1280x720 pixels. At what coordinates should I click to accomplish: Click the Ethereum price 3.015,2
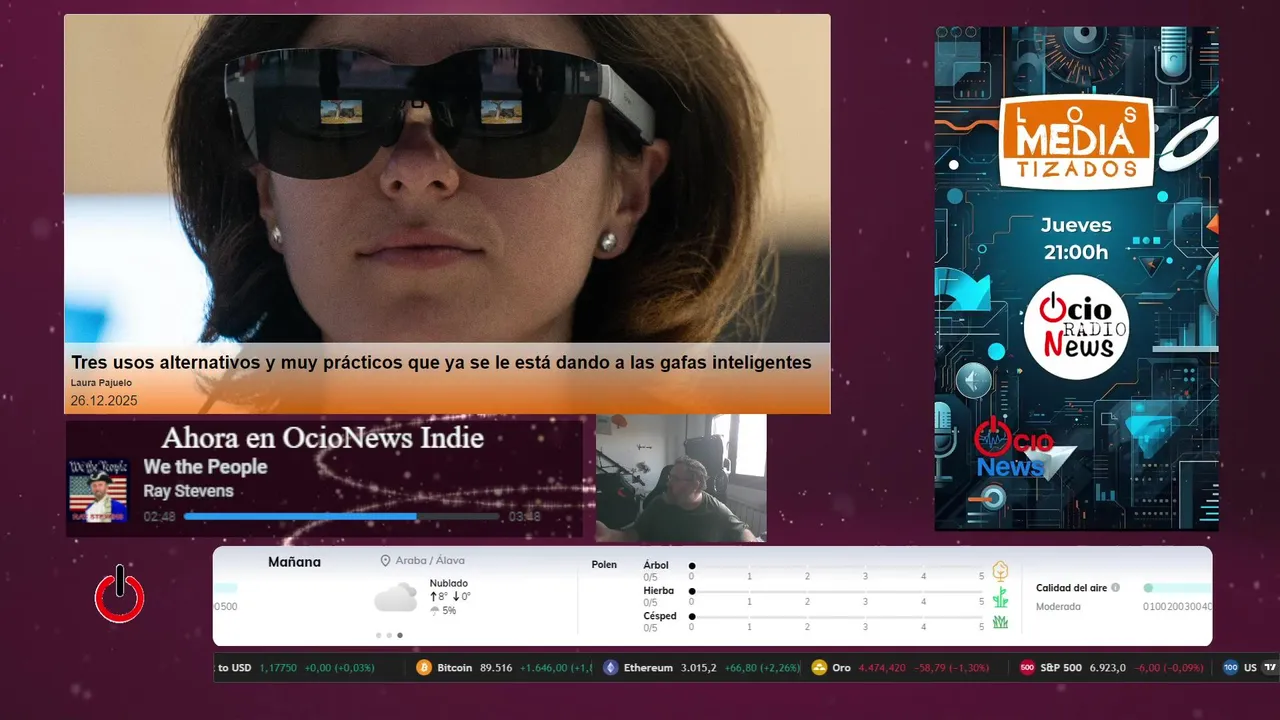tap(699, 667)
